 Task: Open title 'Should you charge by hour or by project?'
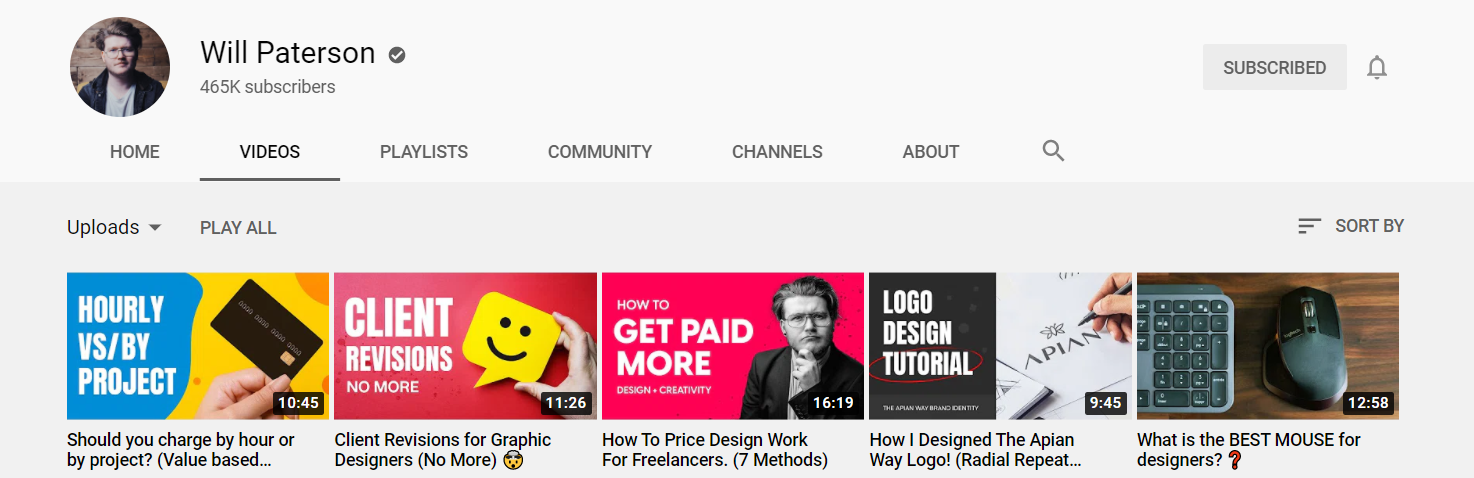pyautogui.click(x=181, y=450)
